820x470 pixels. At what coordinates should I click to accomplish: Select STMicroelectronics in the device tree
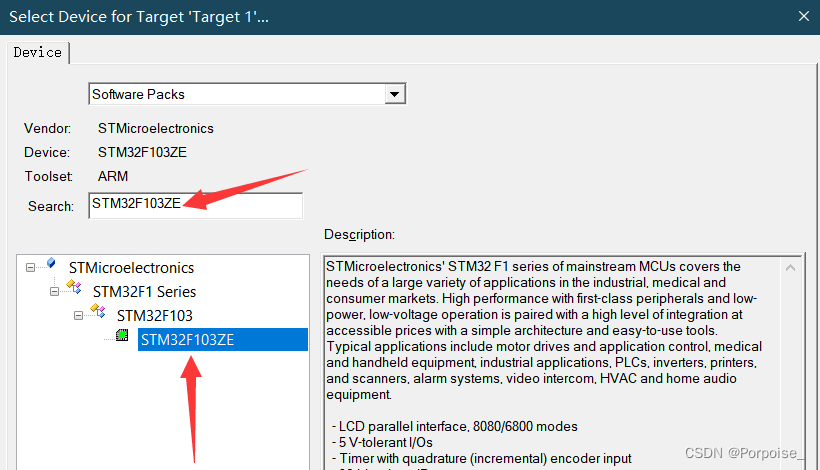pos(131,268)
